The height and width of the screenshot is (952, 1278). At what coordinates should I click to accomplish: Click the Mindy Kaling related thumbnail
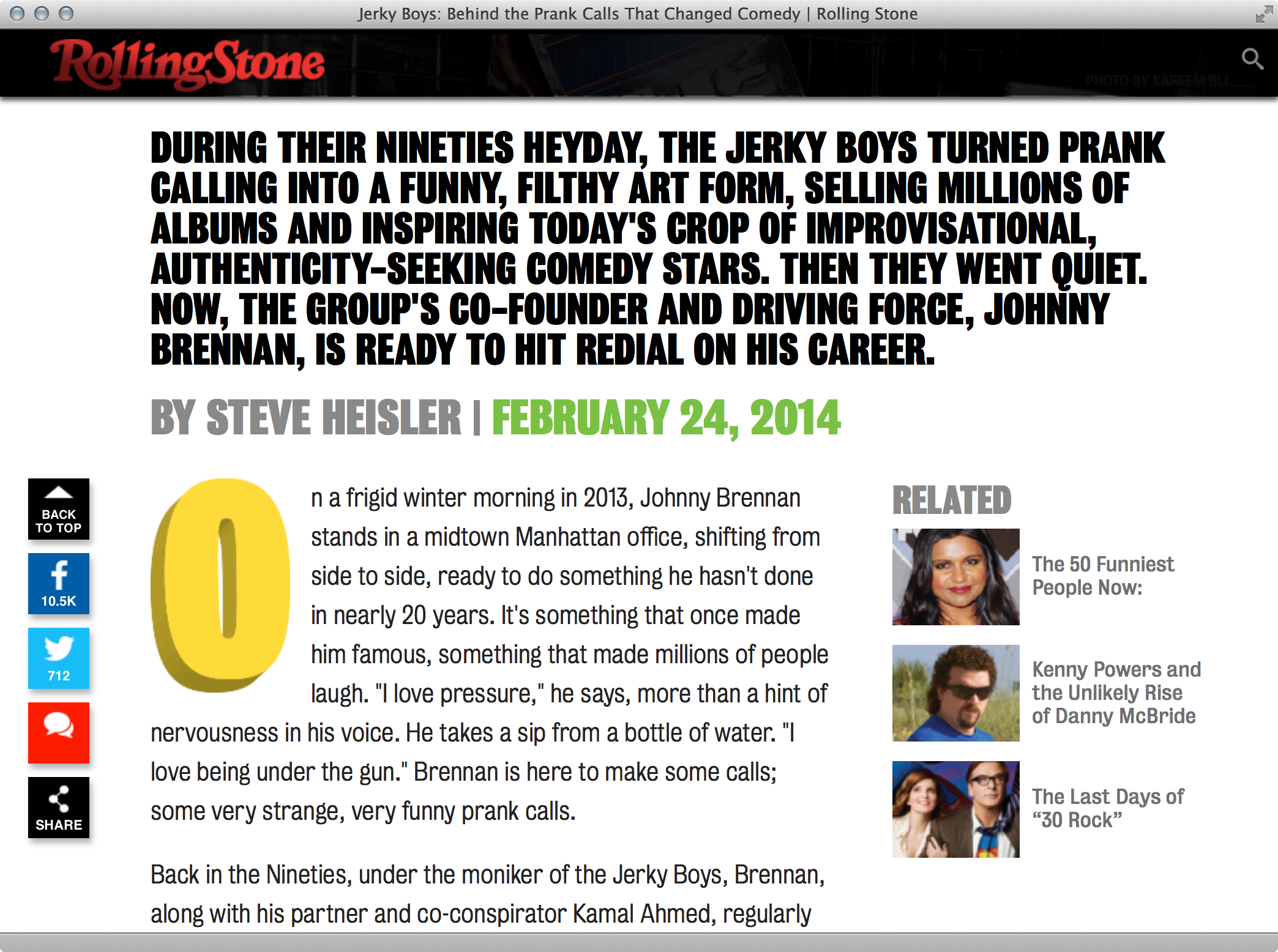click(x=955, y=577)
